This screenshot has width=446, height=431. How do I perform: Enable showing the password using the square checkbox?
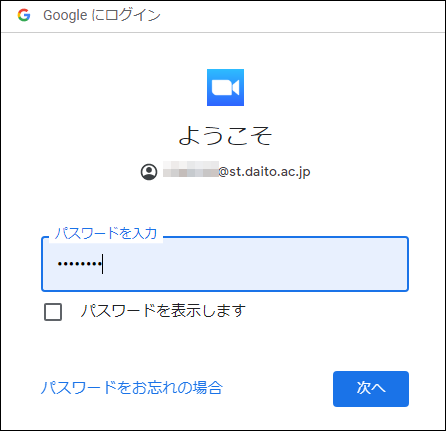point(53,312)
